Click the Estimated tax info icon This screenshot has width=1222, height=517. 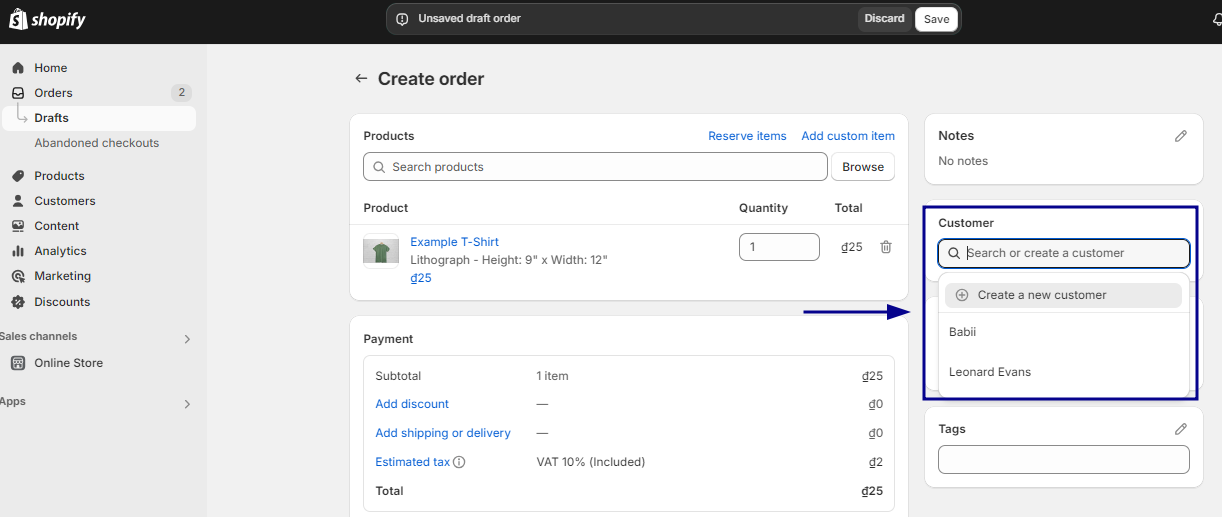pos(460,462)
